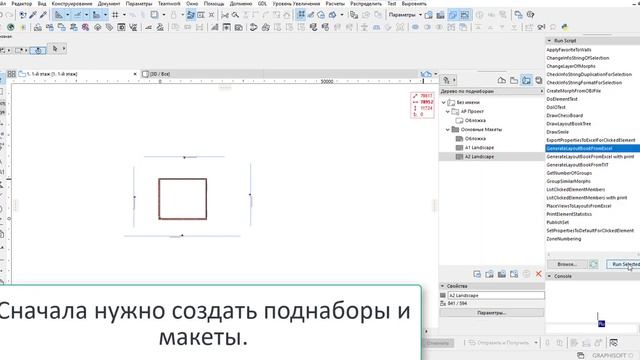Open the GDL menu
Viewport: 640px width, 360px height.
262,4
